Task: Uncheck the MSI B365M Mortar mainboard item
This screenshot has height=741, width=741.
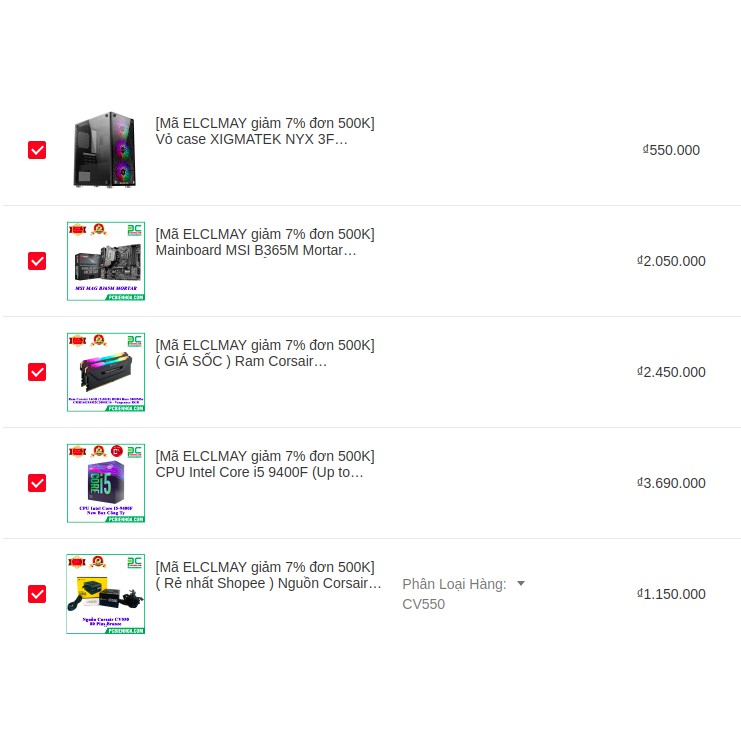Action: 37,261
